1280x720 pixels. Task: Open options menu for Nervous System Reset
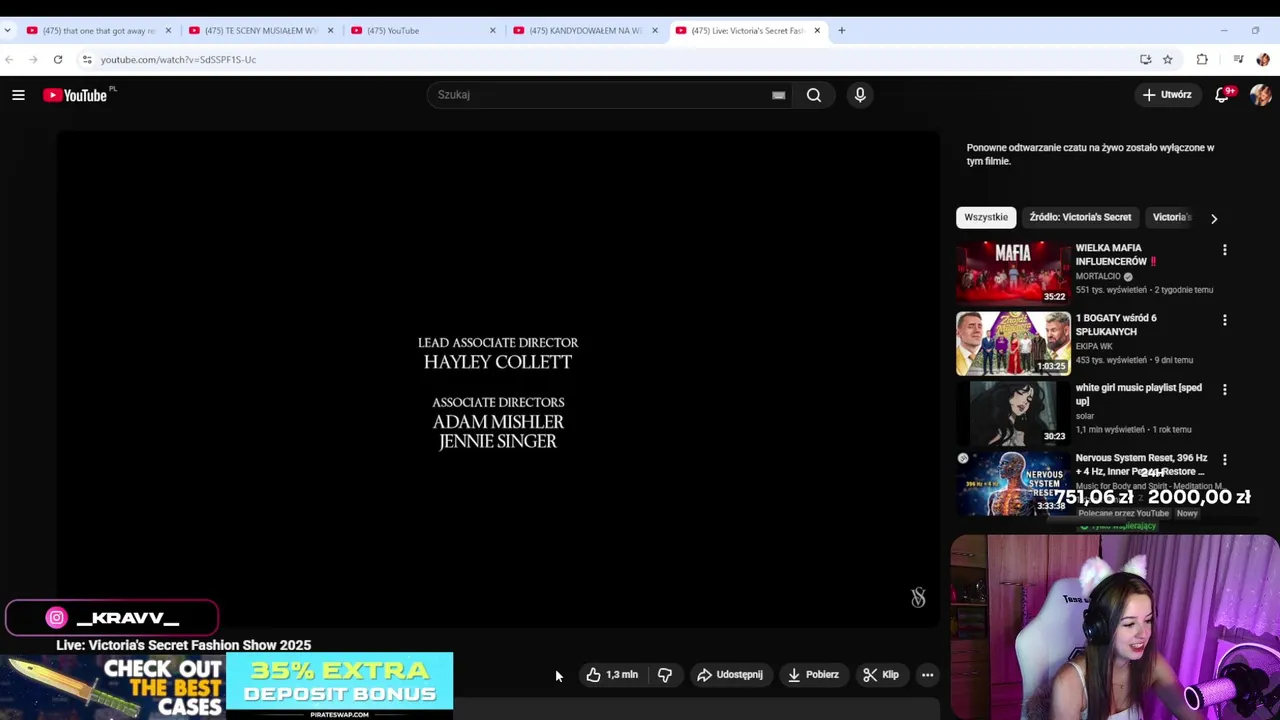coord(1224,459)
